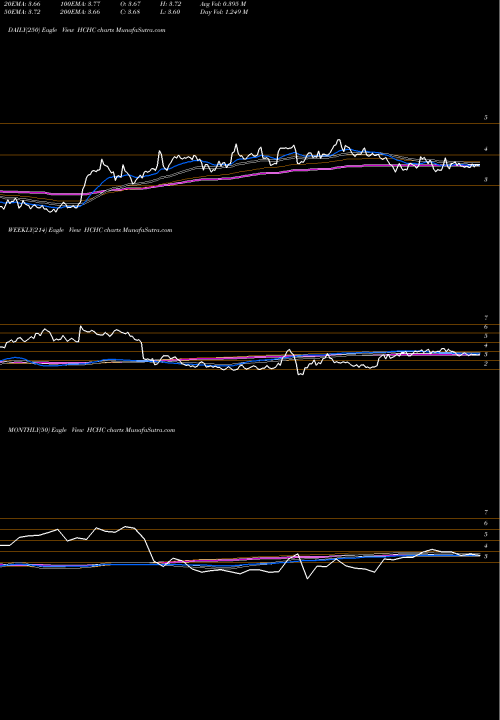Select the close price C: 3.68
This screenshot has height=720, width=500.
coord(130,12)
